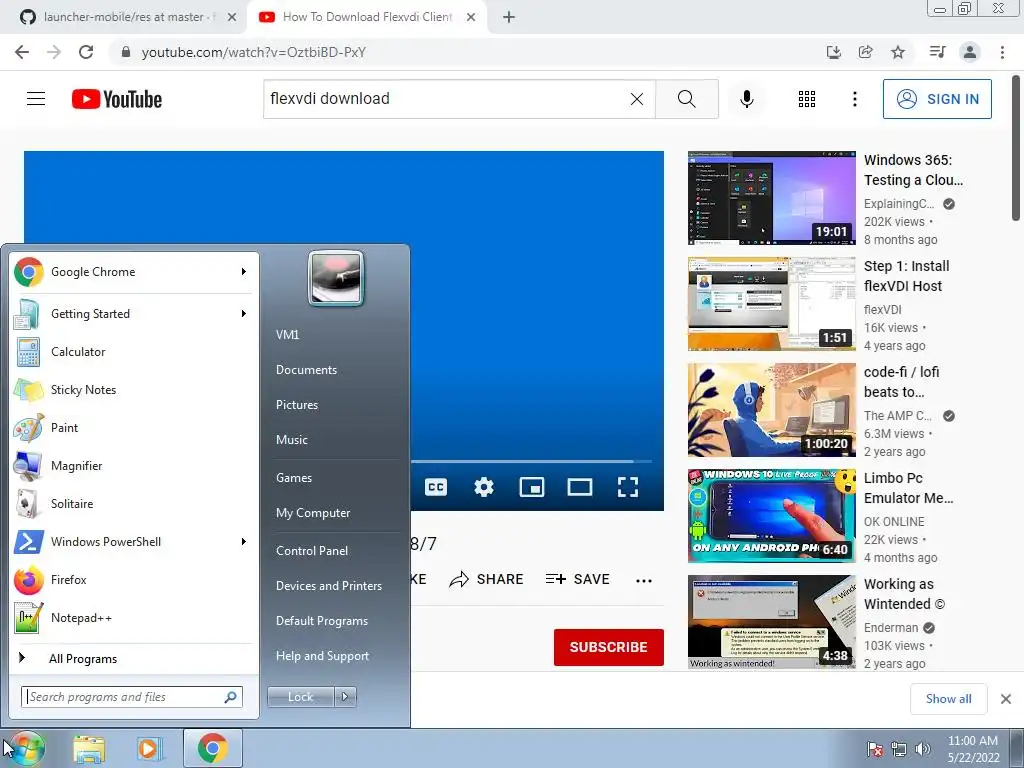Image resolution: width=1024 pixels, height=768 pixels.
Task: Open the arrow menu beside Lock
Action: [x=345, y=697]
